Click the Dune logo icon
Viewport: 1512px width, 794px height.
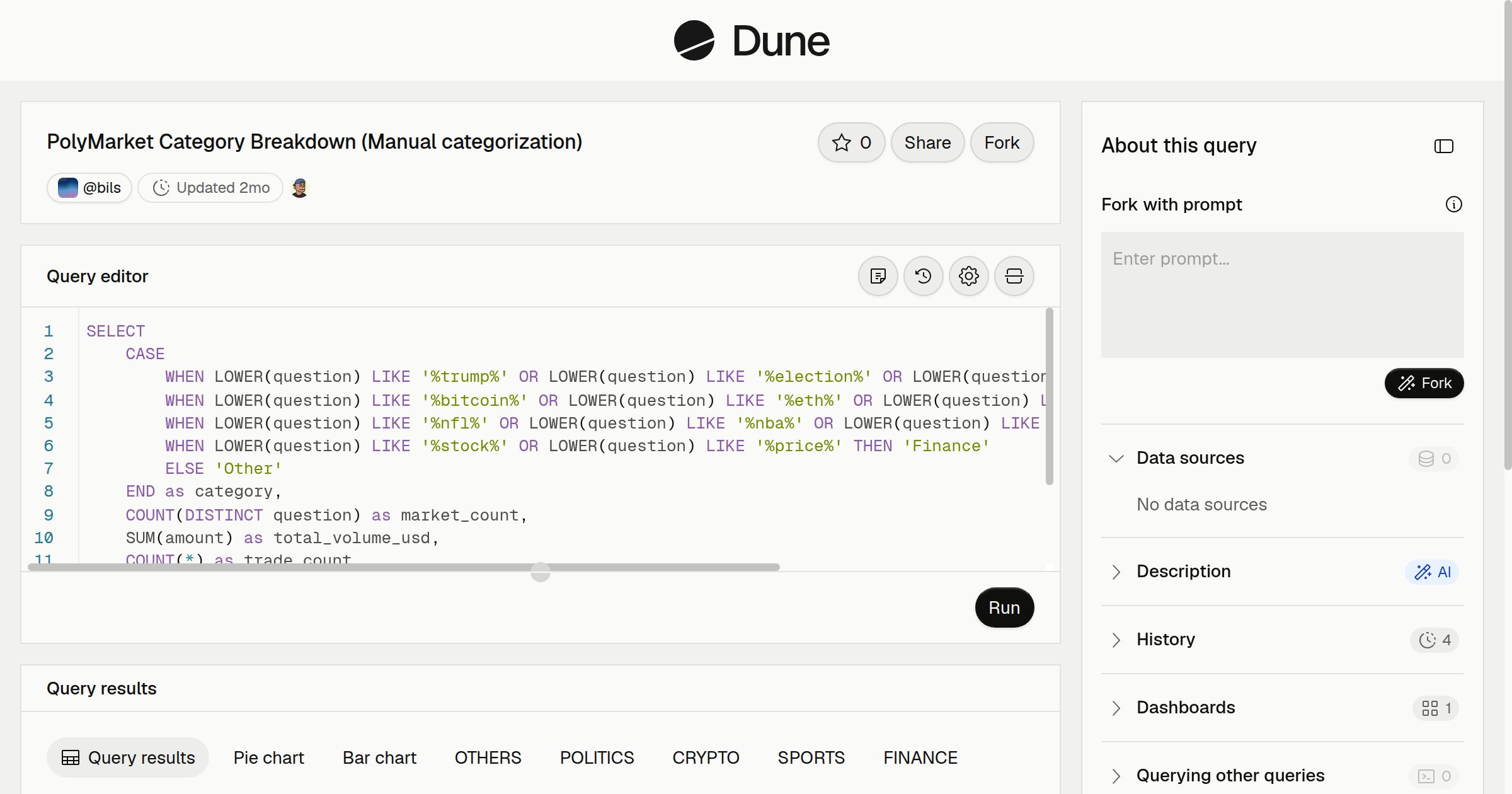click(694, 40)
